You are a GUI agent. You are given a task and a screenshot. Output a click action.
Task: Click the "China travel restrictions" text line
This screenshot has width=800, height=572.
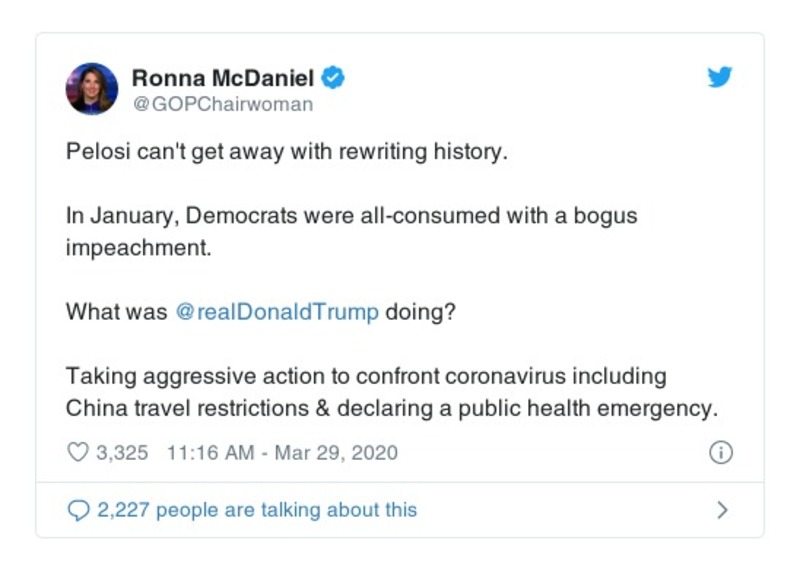[392, 408]
